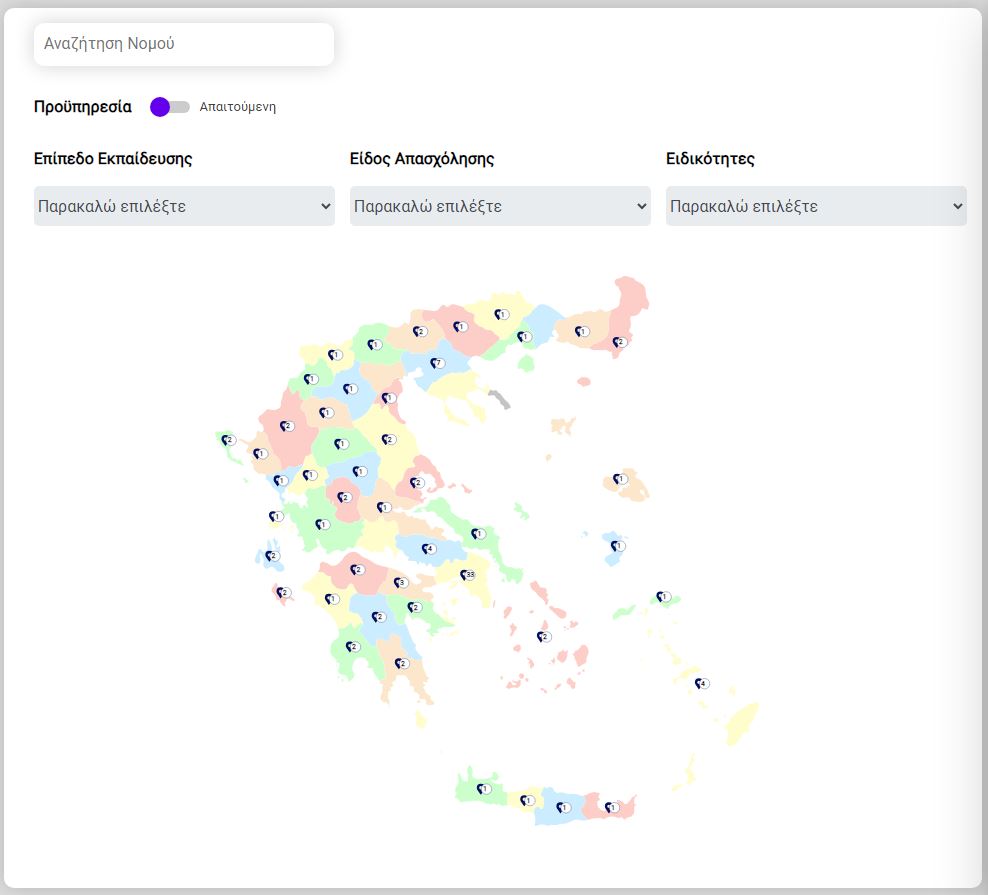This screenshot has width=988, height=895.
Task: Click the marker labeled 4 near Rhodes
Action: pos(701,684)
